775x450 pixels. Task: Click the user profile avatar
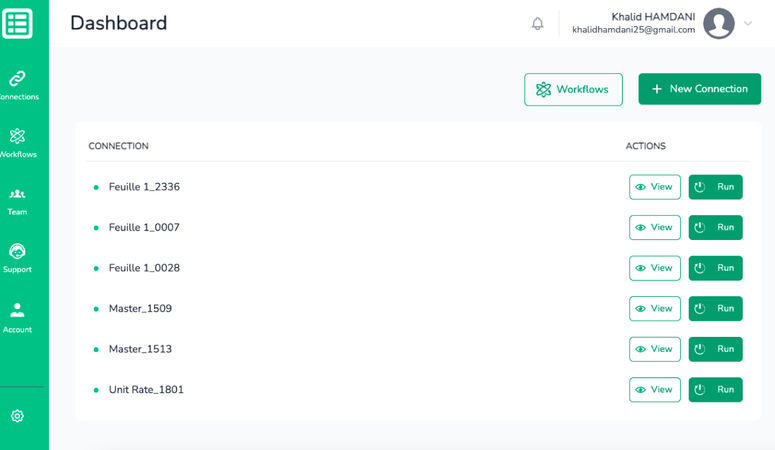[718, 23]
